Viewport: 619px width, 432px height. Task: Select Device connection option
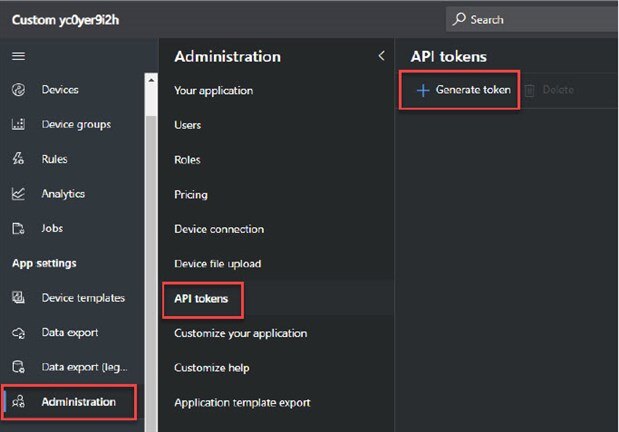(x=219, y=229)
